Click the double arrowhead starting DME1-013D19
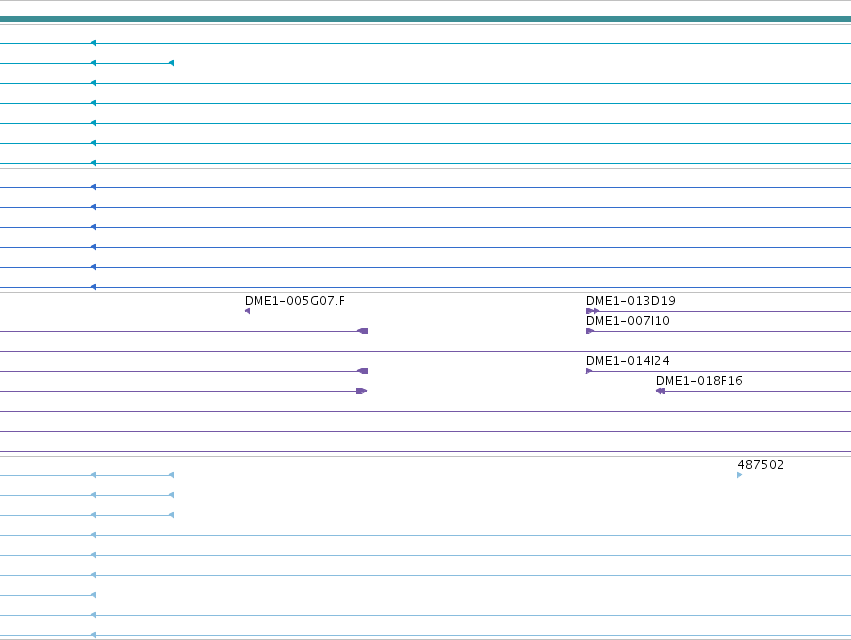 (x=592, y=311)
